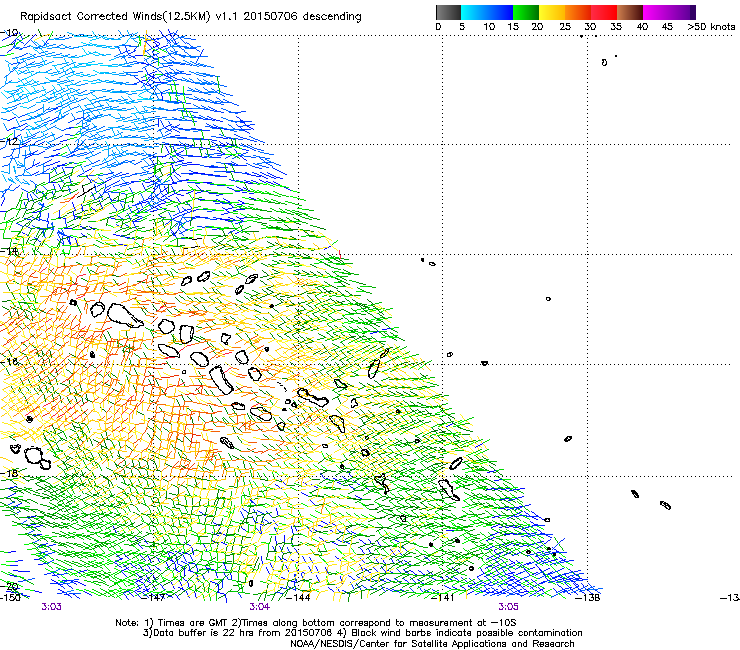Click the "-144" longitude axis label
The width and height of the screenshot is (740, 650).
click(x=298, y=598)
